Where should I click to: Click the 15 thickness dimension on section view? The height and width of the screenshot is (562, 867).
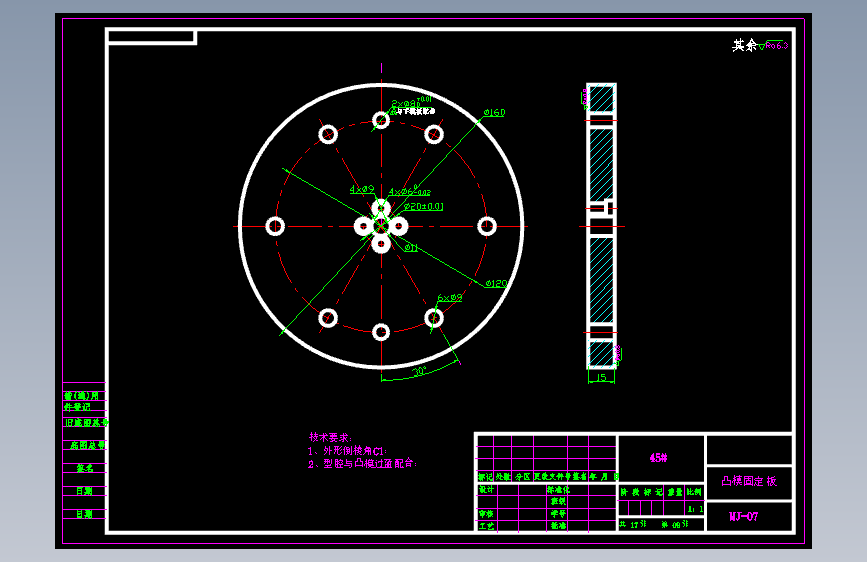(602, 377)
